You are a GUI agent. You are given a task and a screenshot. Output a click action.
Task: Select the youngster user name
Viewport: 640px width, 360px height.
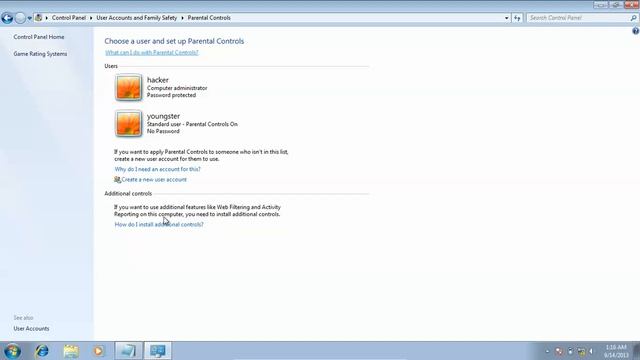pos(163,116)
